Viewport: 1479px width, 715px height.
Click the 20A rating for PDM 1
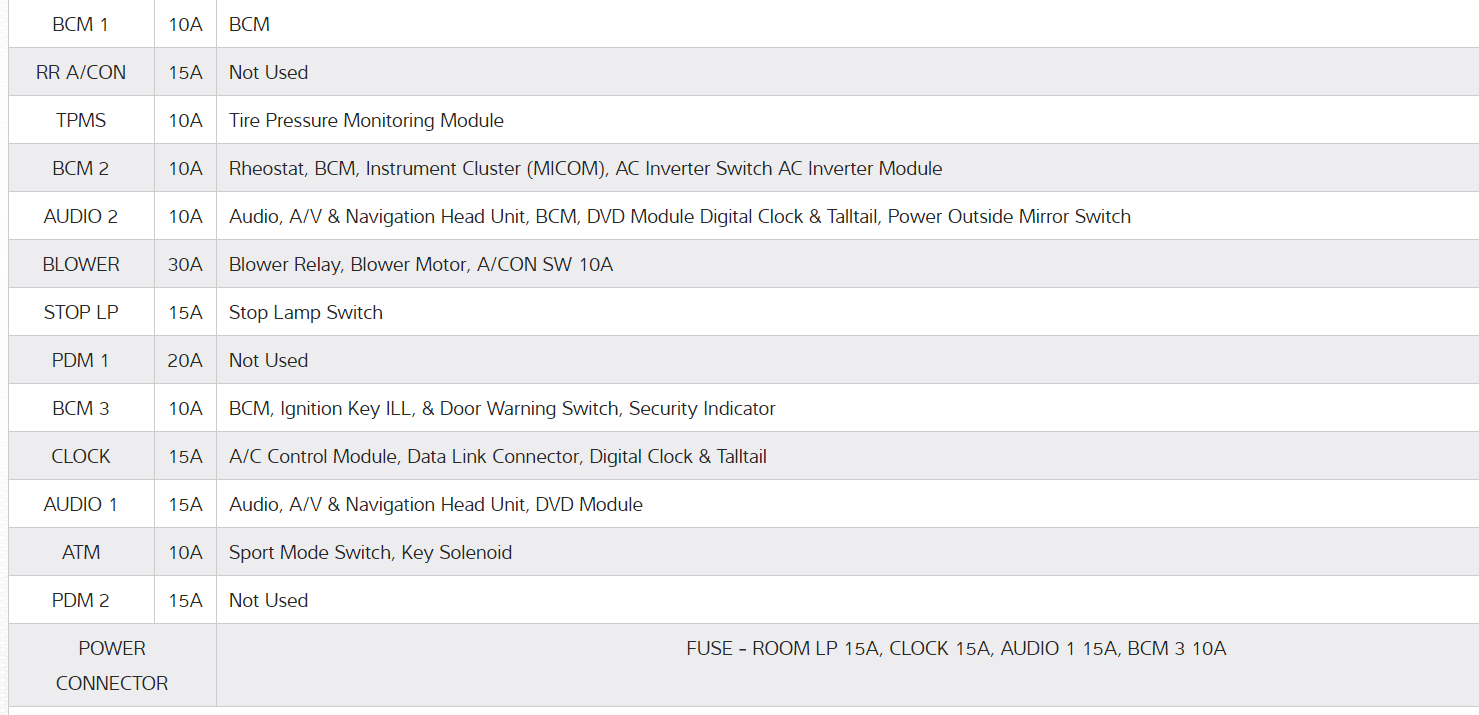click(185, 360)
